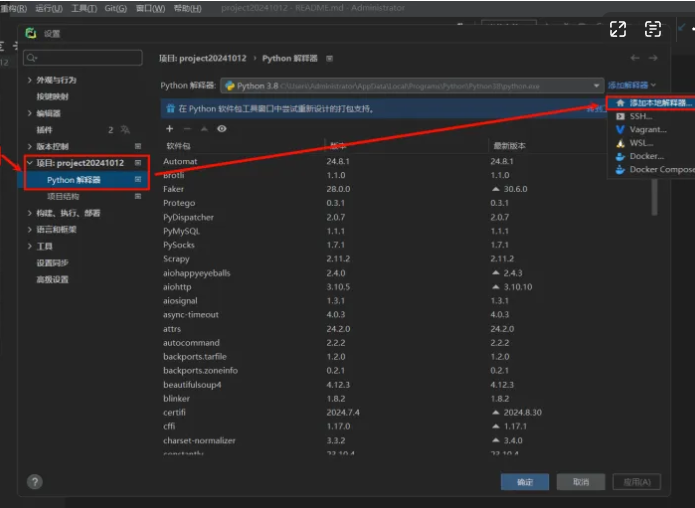Expand the 工具 settings group
The width and height of the screenshot is (695, 508).
coord(30,246)
